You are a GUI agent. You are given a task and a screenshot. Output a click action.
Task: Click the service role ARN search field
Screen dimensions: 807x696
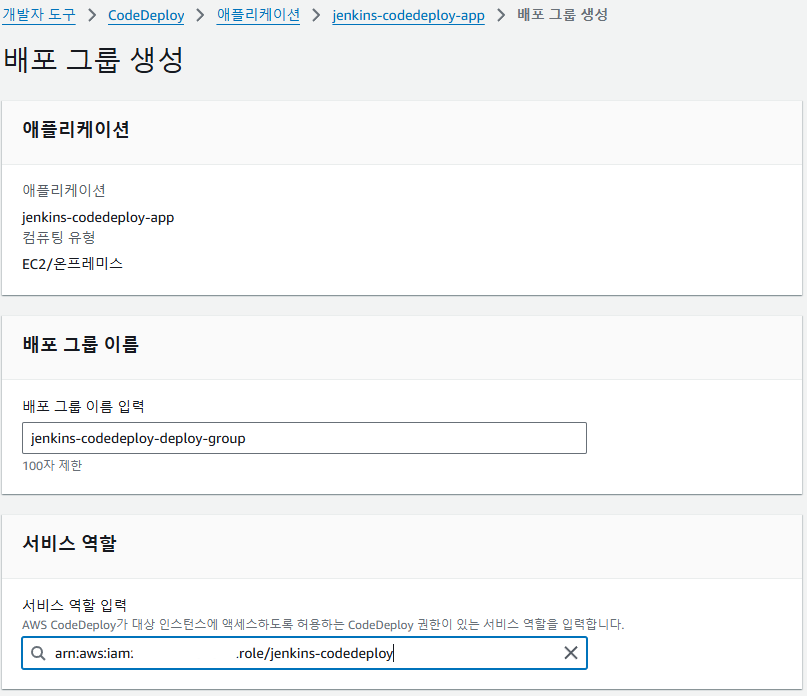click(x=304, y=653)
